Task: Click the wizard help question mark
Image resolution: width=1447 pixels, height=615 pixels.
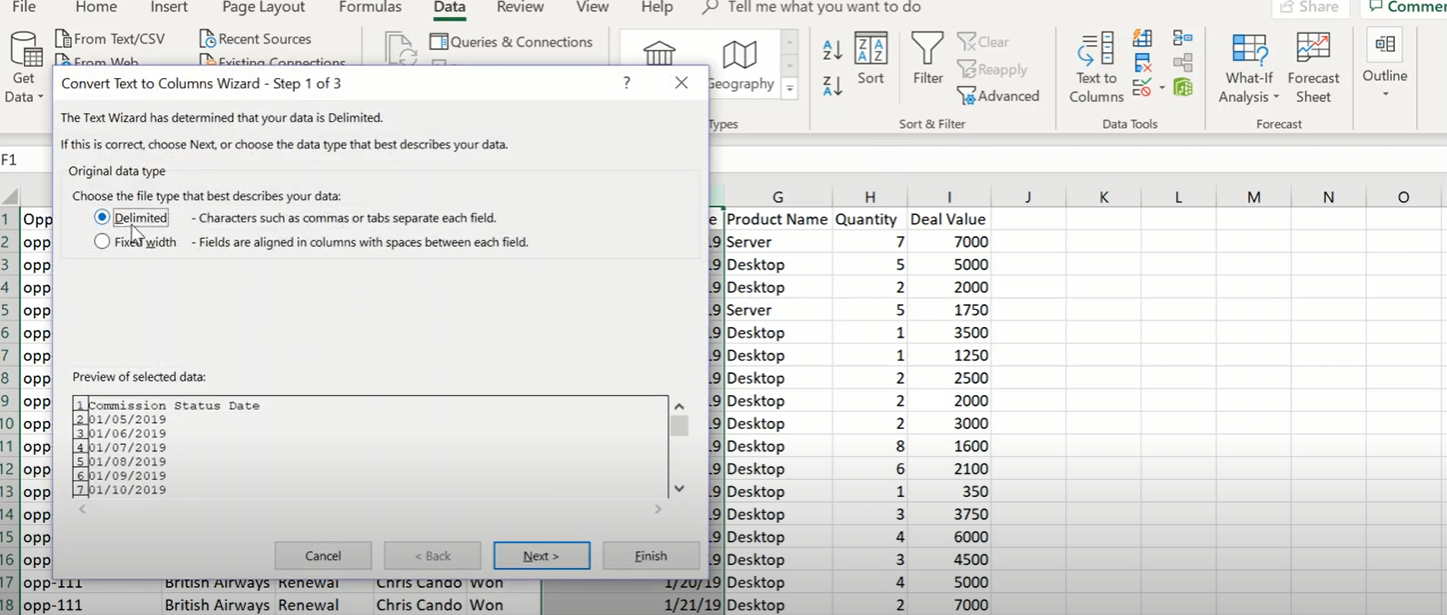Action: click(626, 83)
